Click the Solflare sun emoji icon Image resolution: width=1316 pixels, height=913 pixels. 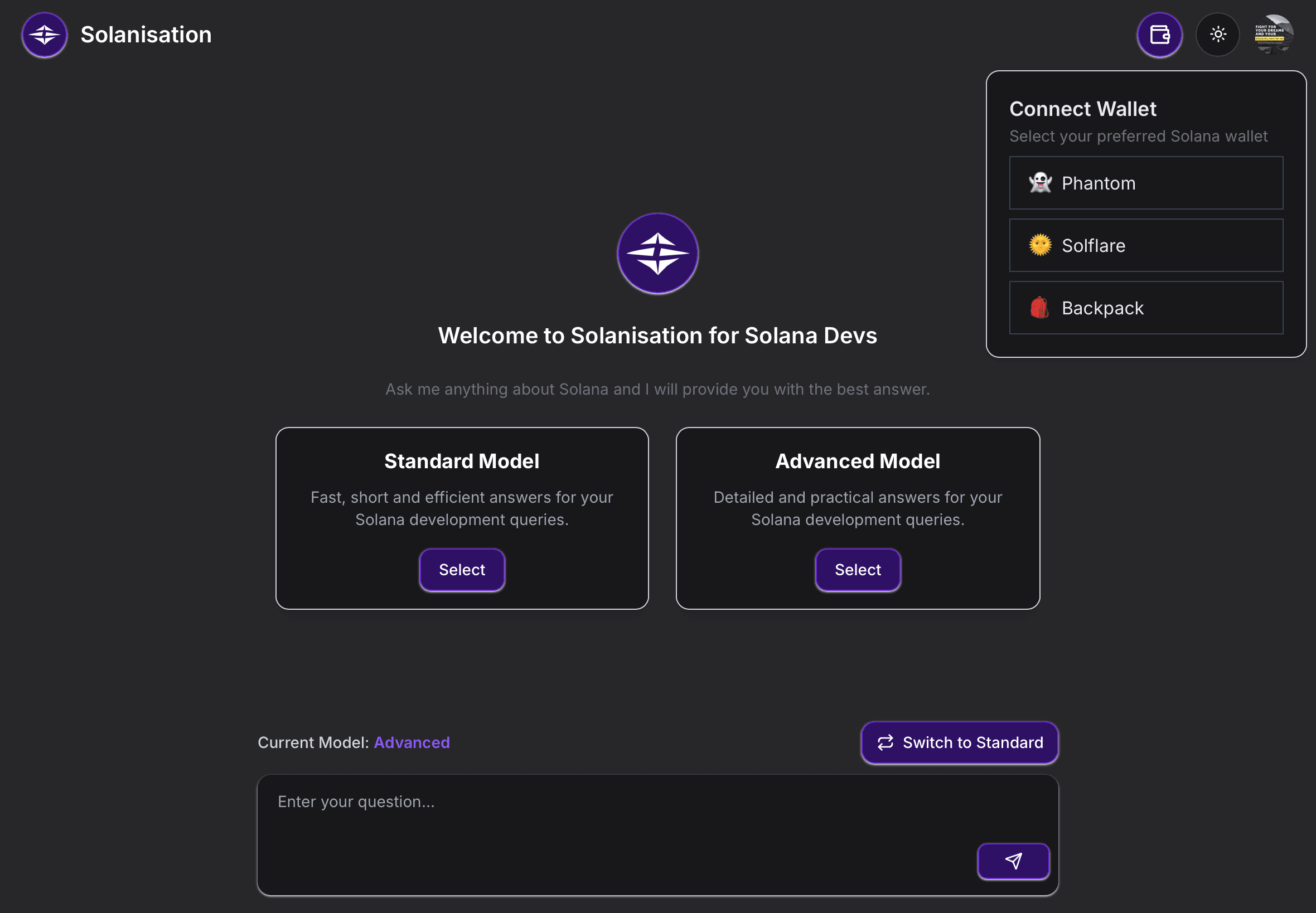(1039, 245)
